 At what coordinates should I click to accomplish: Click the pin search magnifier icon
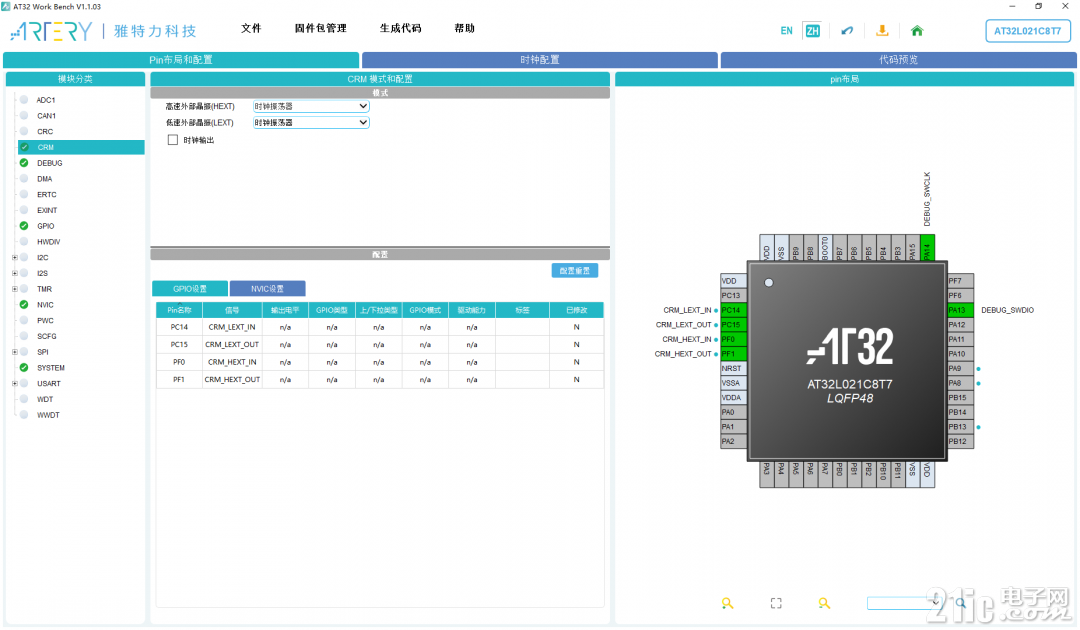click(x=961, y=603)
